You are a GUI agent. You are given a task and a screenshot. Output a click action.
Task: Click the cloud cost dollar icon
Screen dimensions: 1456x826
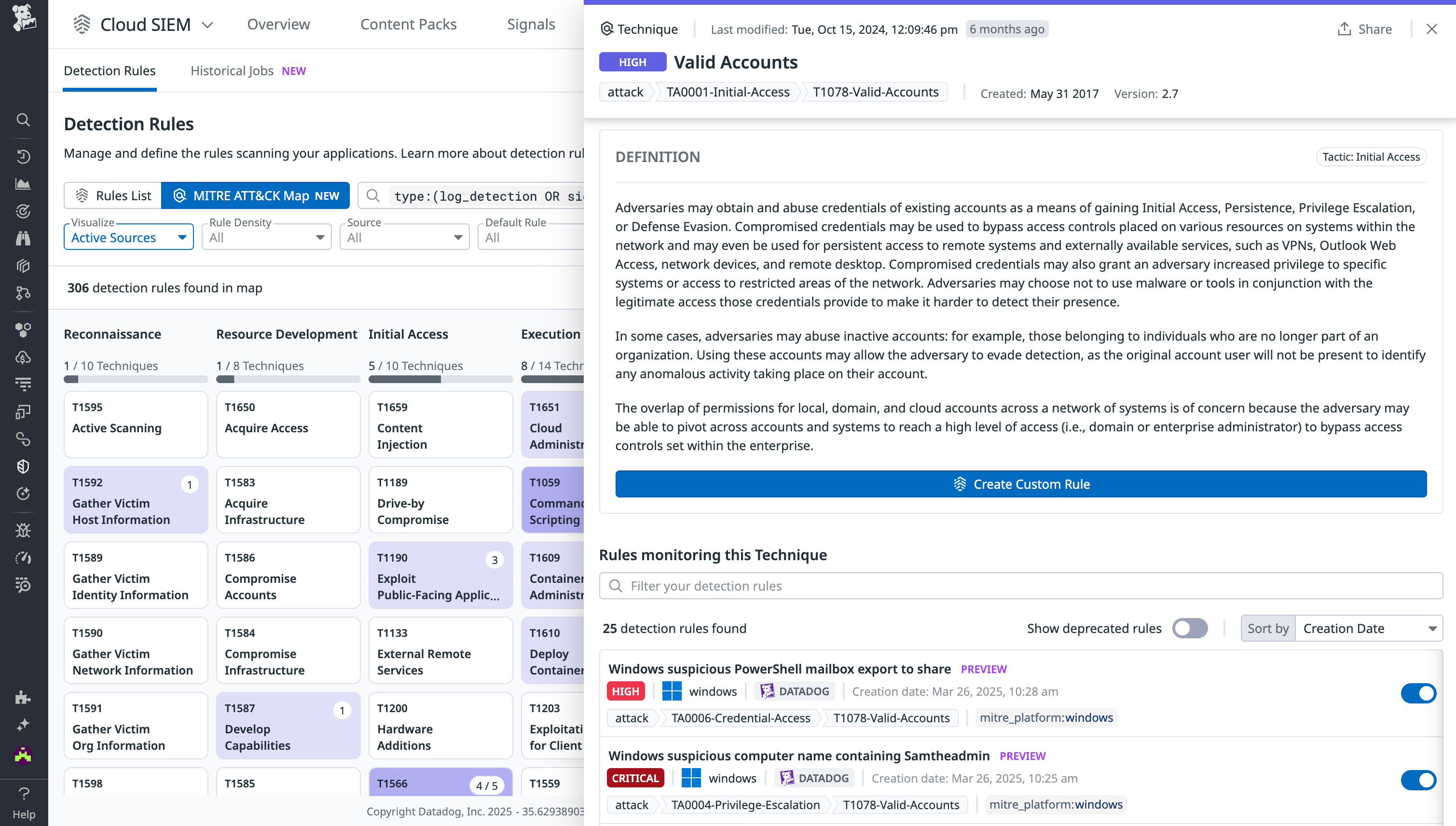[x=23, y=358]
